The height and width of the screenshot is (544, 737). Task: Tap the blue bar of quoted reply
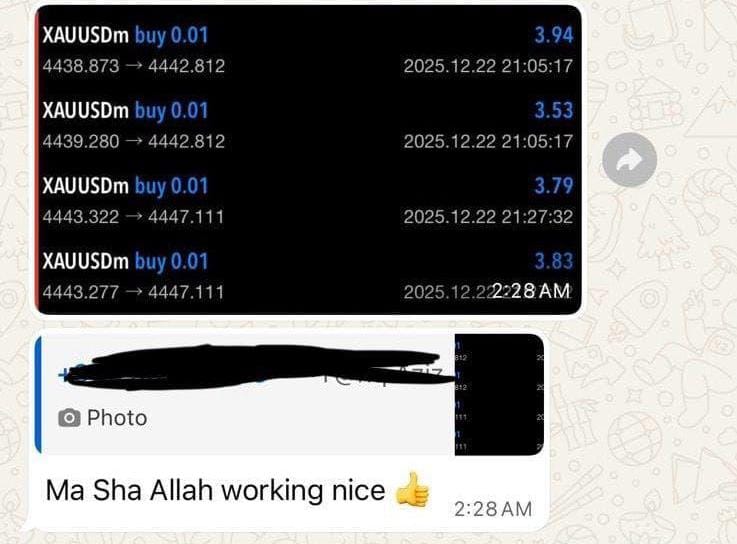38,394
